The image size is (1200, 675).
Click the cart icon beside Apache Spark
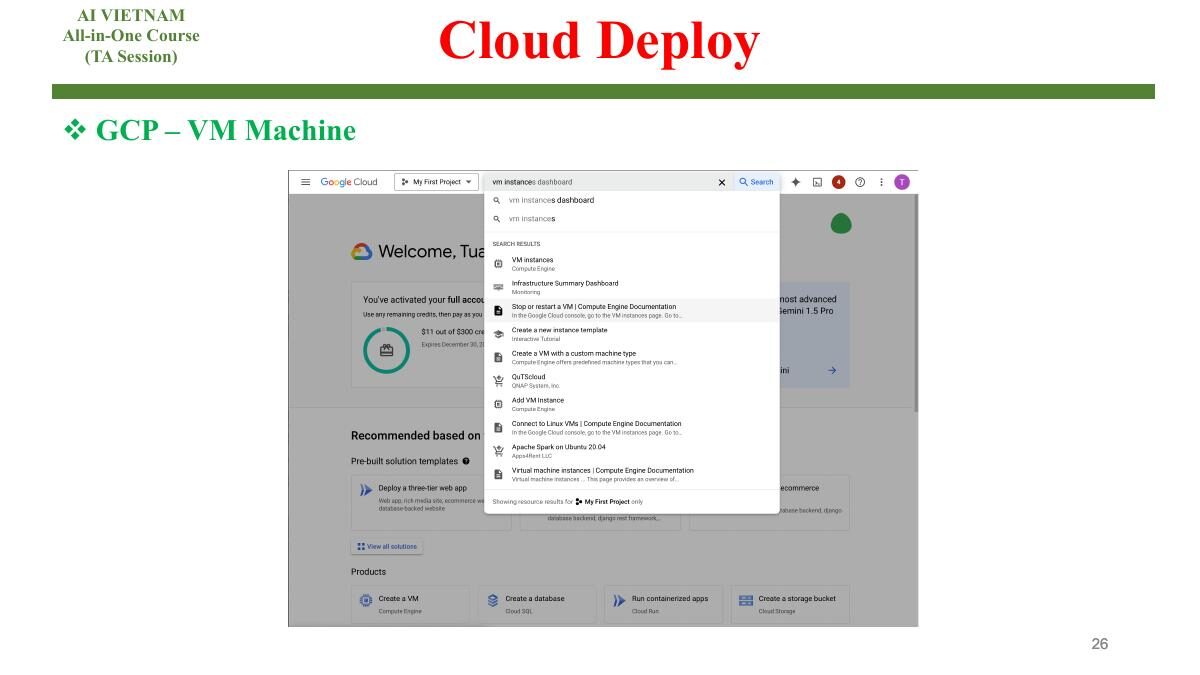click(498, 451)
